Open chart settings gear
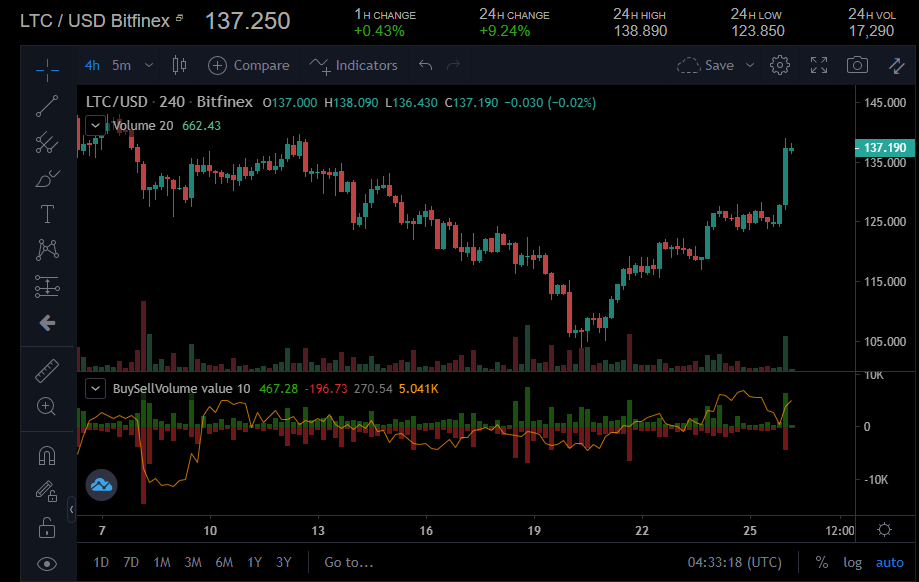Screen dimensions: 919x582 pos(780,65)
